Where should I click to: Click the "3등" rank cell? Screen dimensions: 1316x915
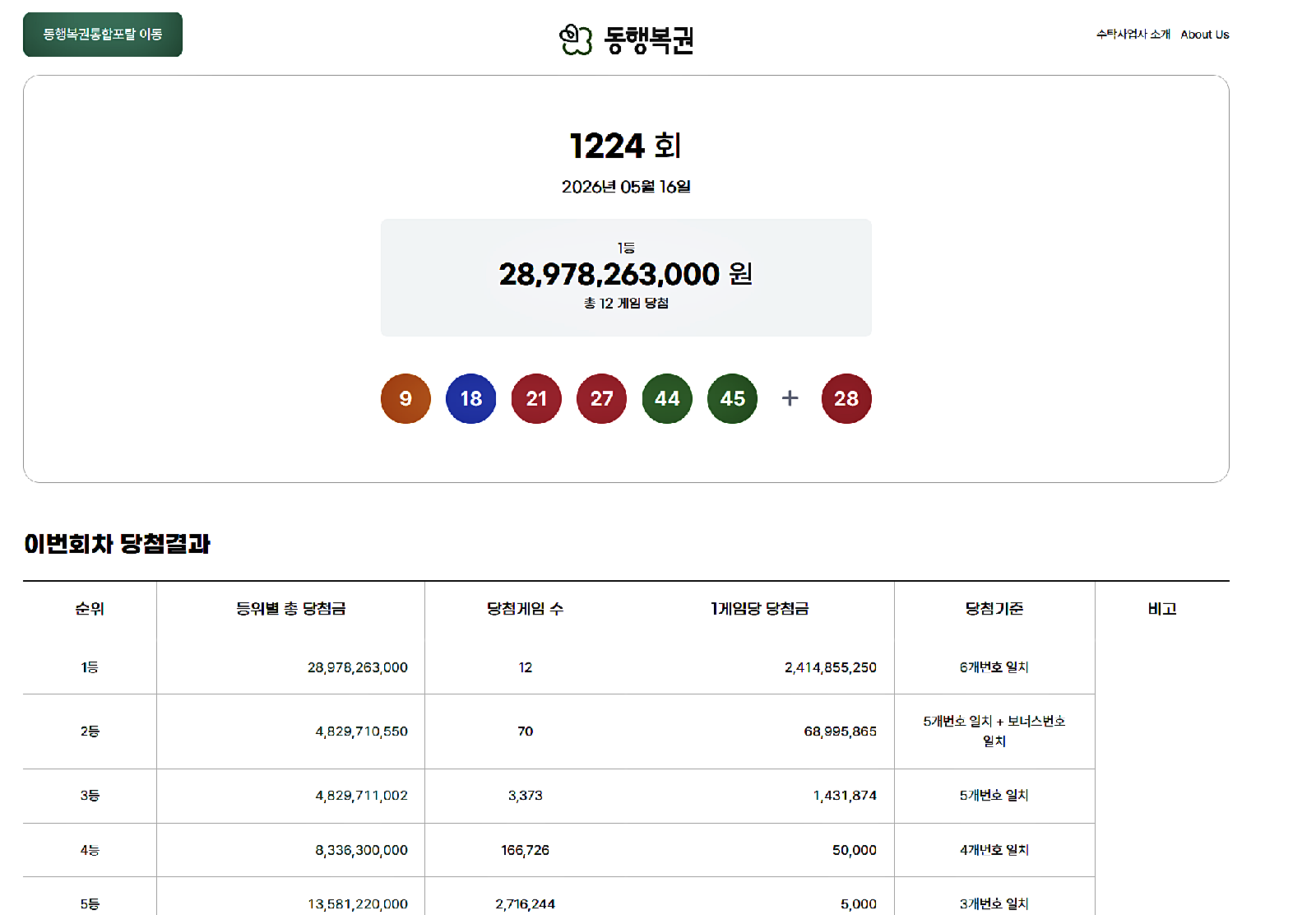point(90,796)
